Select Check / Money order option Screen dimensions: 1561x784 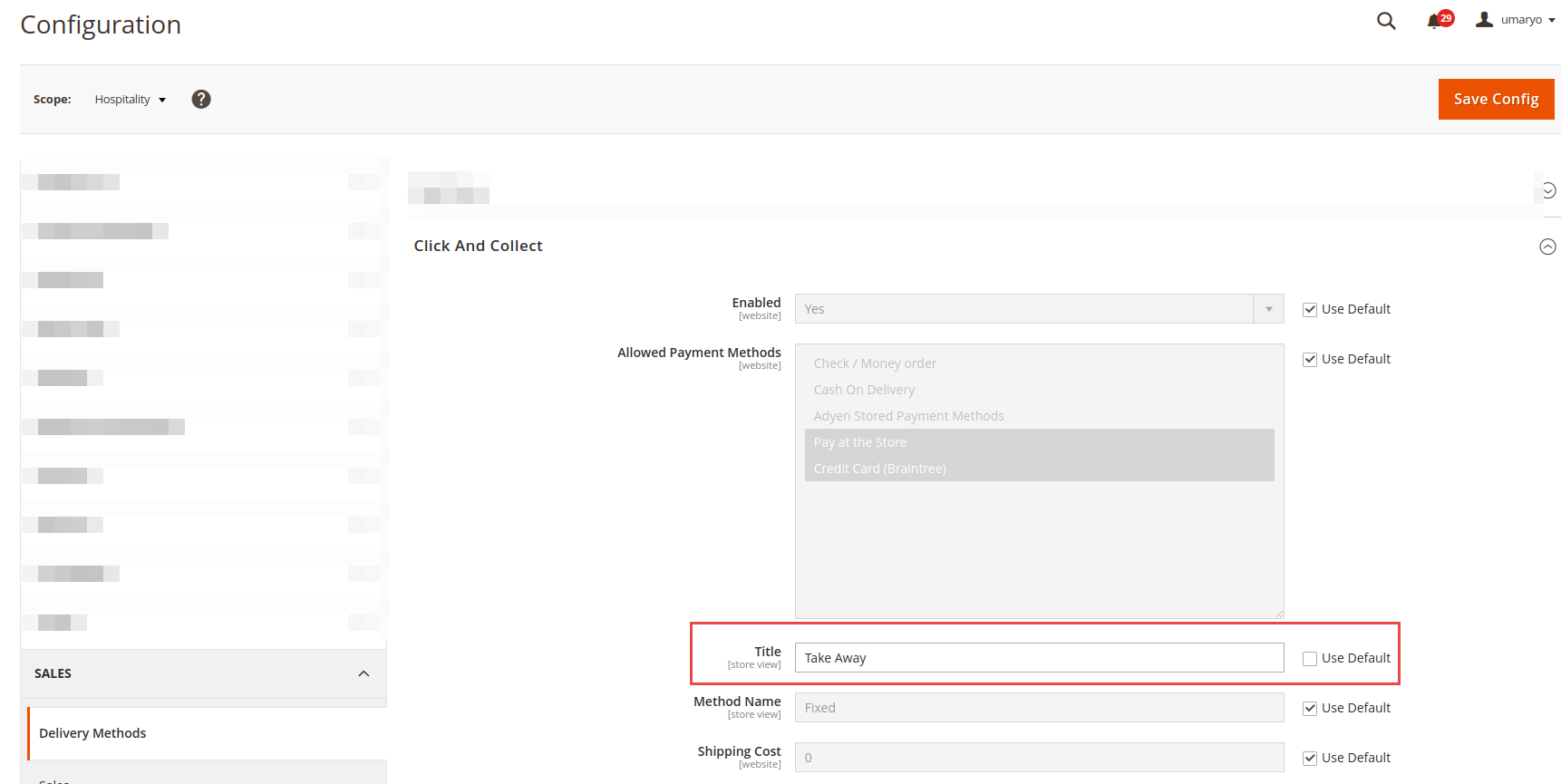click(875, 363)
